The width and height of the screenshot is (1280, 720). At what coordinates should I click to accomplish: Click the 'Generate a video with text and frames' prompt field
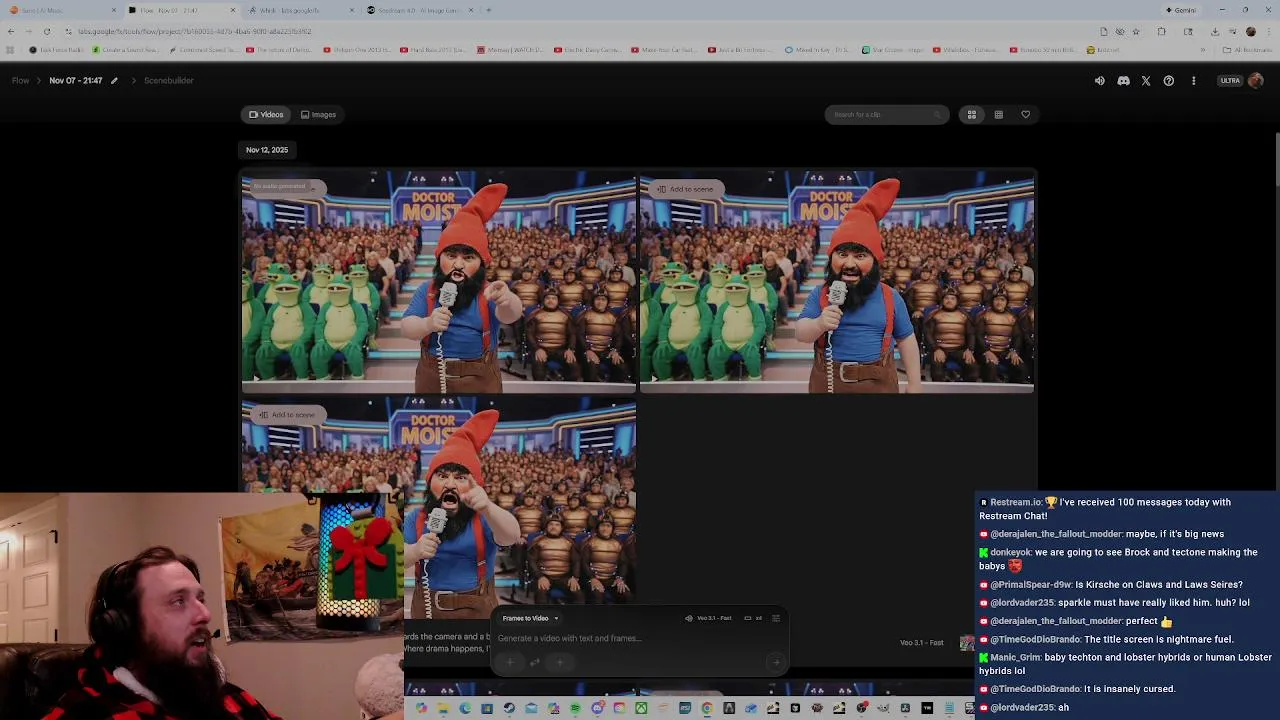point(570,639)
